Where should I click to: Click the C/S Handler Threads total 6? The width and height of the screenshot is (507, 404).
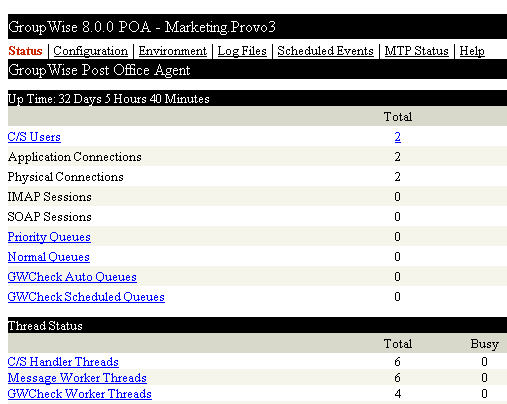point(397,362)
